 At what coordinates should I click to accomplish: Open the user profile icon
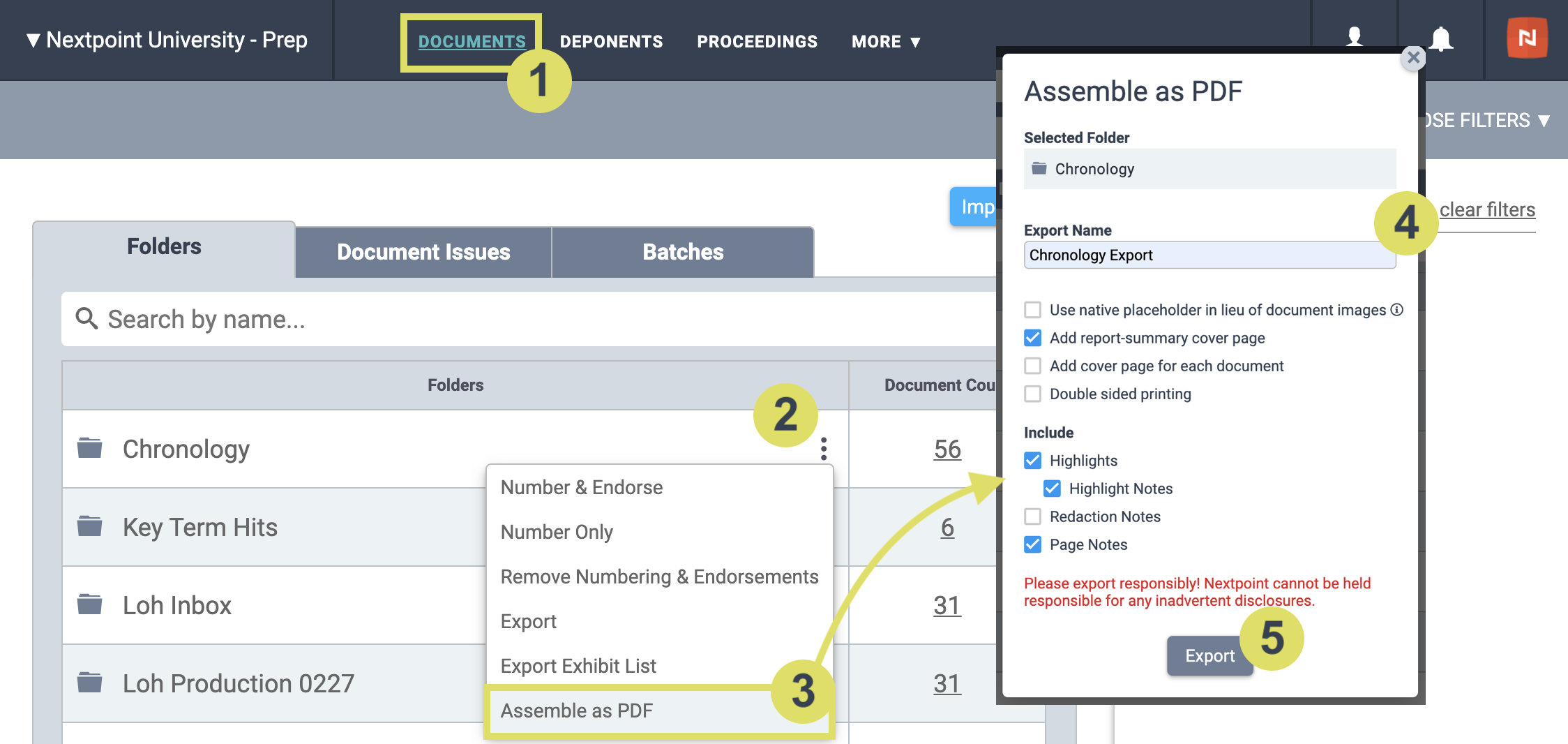[1355, 37]
